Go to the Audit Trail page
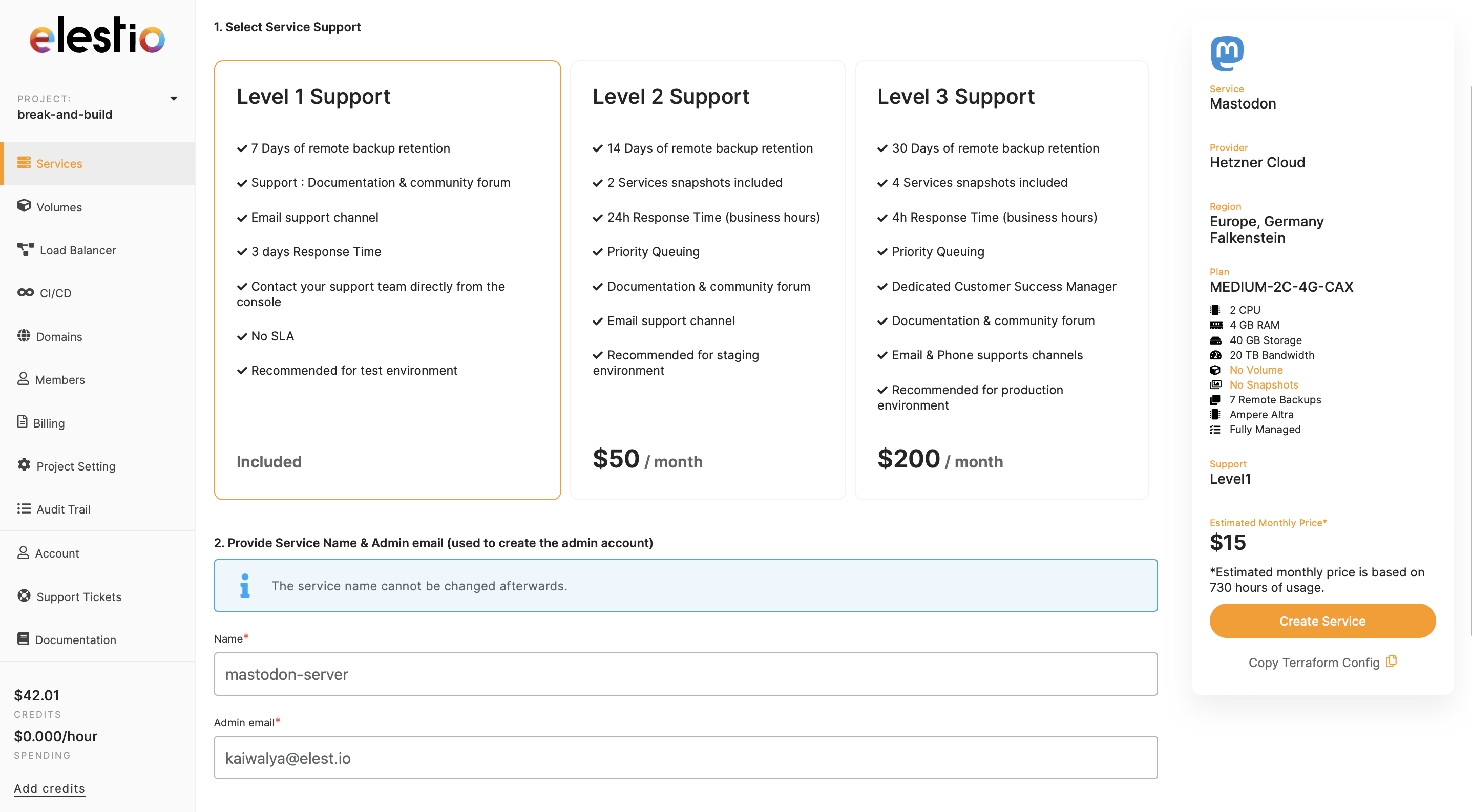This screenshot has width=1472, height=812. [63, 509]
